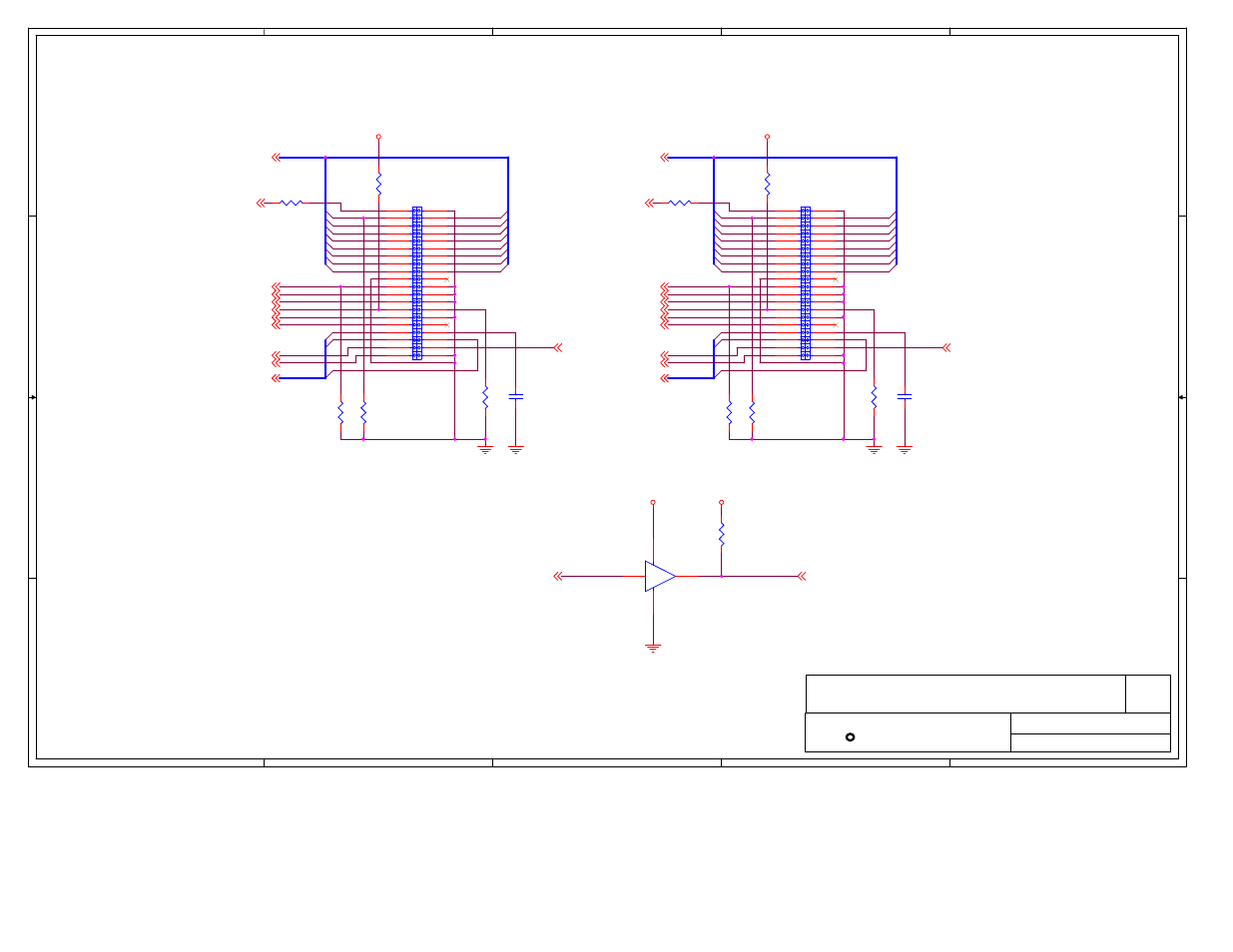Viewport: 1233px width, 952px height.
Task: Click ground symbol under right circuit's capacitor
Action: [904, 450]
